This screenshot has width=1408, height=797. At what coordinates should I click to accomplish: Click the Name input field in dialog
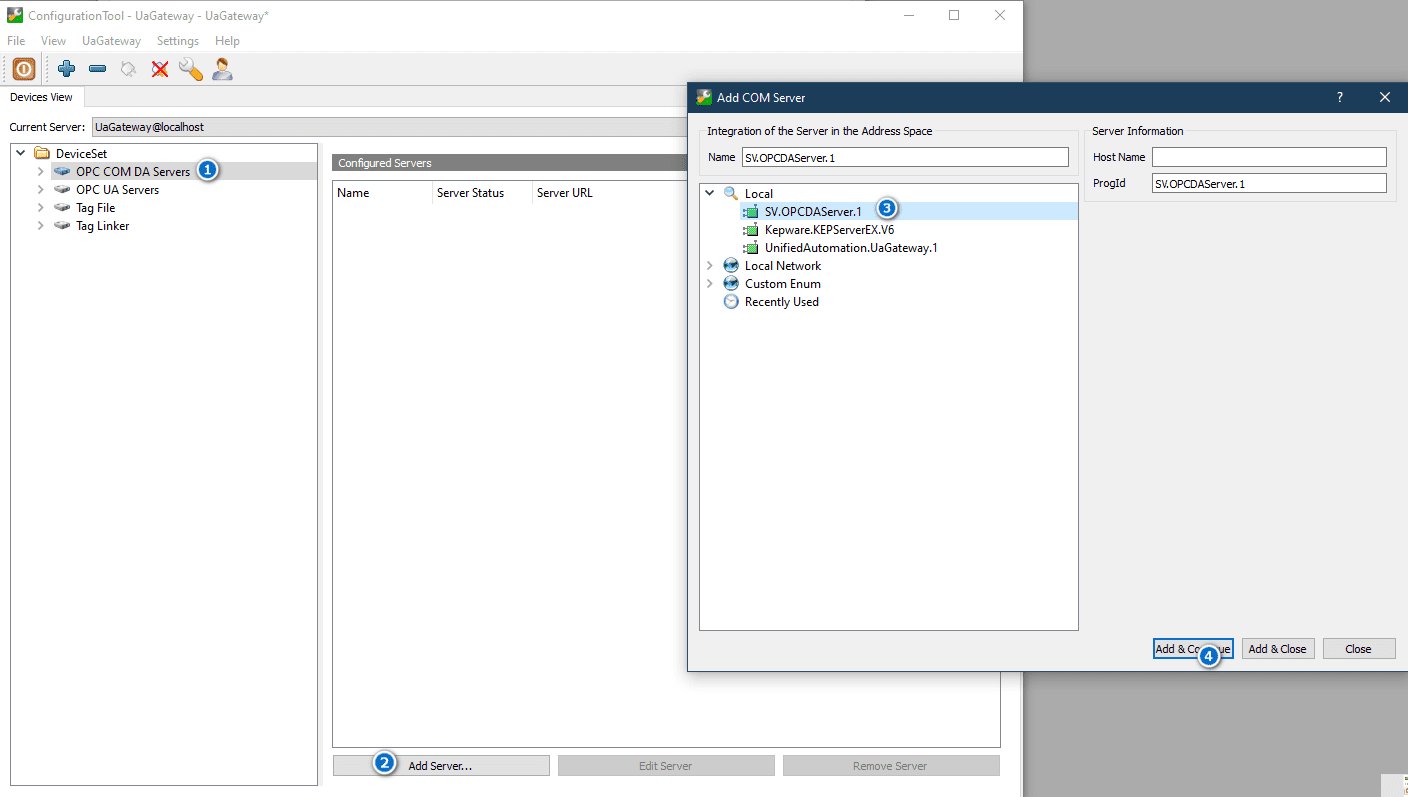point(905,157)
